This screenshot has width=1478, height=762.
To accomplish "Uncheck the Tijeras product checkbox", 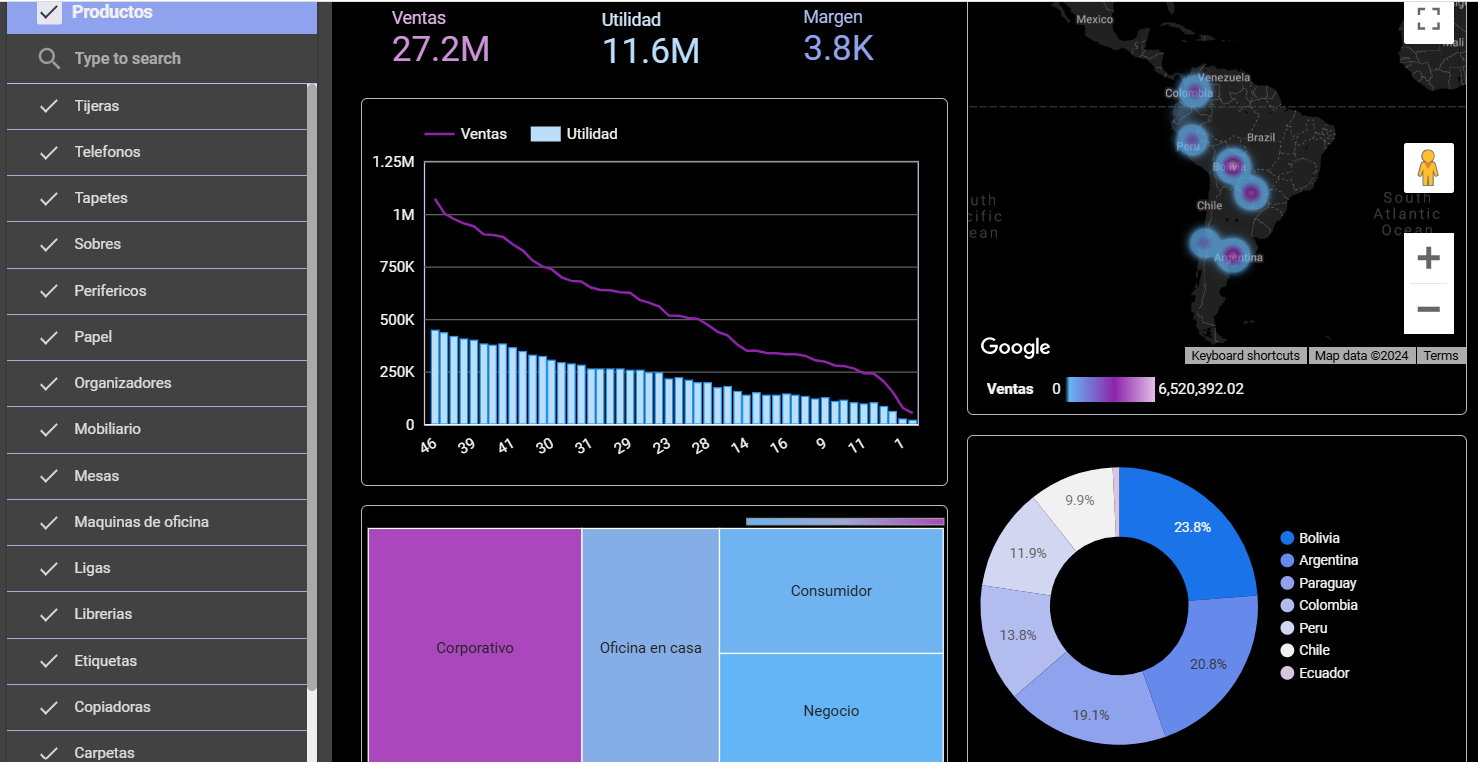I will (49, 106).
